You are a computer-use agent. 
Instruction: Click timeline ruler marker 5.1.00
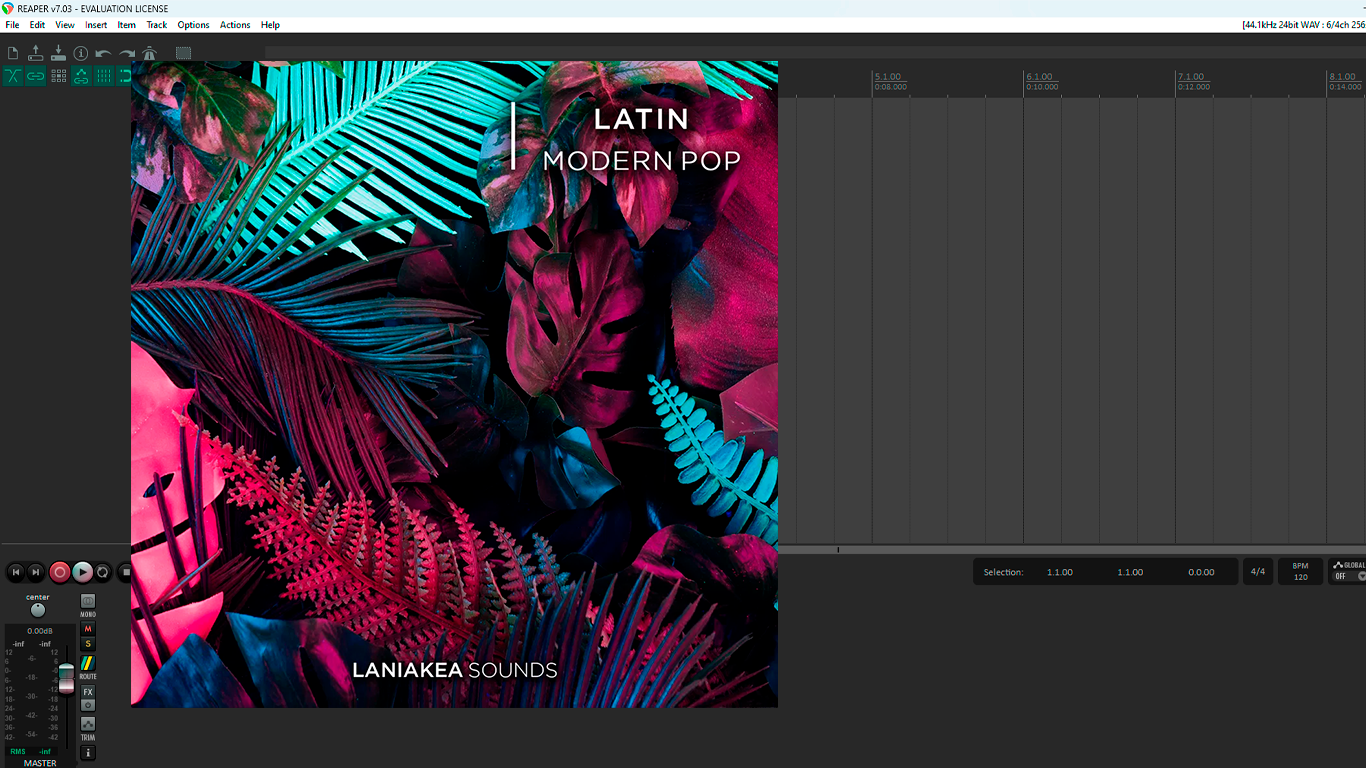click(888, 77)
